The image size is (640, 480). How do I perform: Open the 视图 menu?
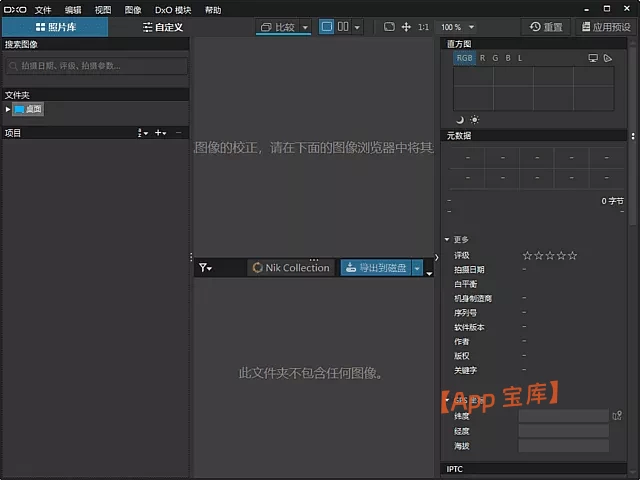pos(103,10)
